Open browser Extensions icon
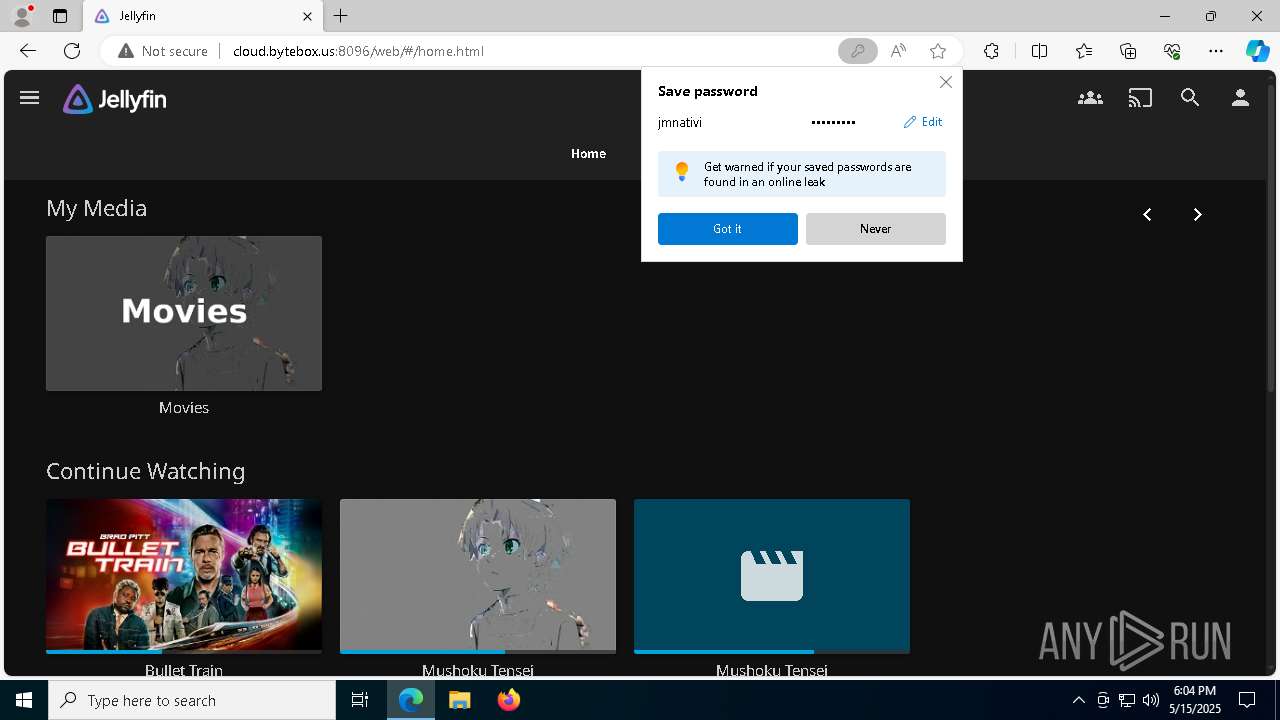Screen dimensions: 1280x720 click(x=991, y=51)
